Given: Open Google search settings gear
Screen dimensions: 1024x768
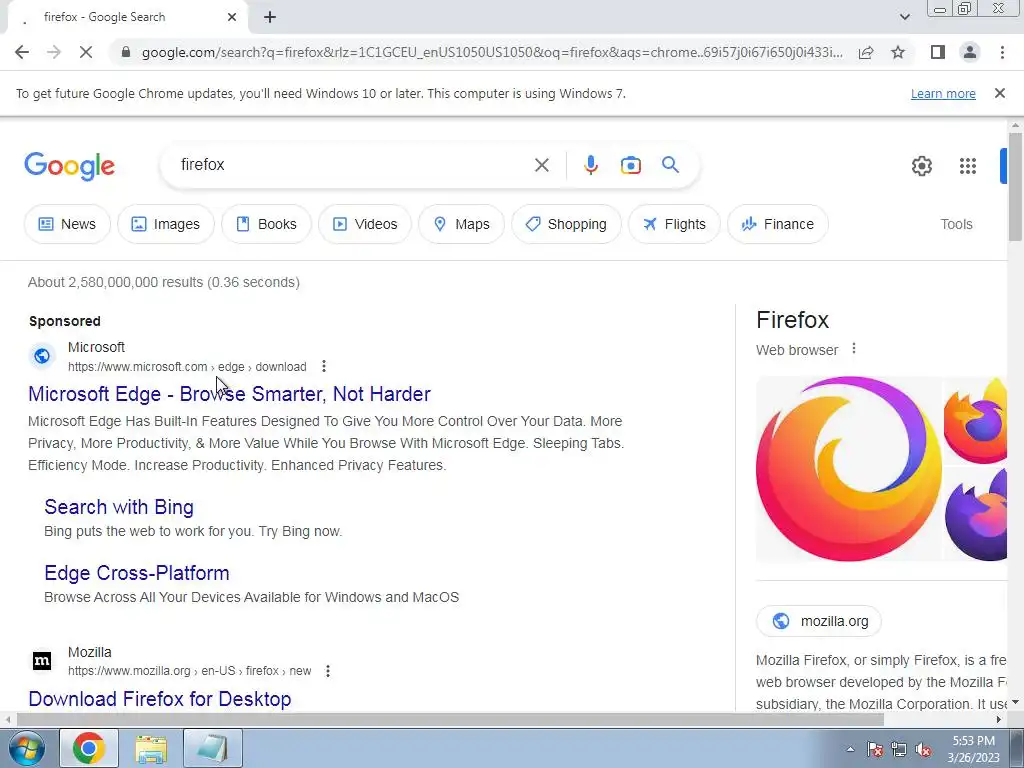Looking at the screenshot, I should pos(921,166).
